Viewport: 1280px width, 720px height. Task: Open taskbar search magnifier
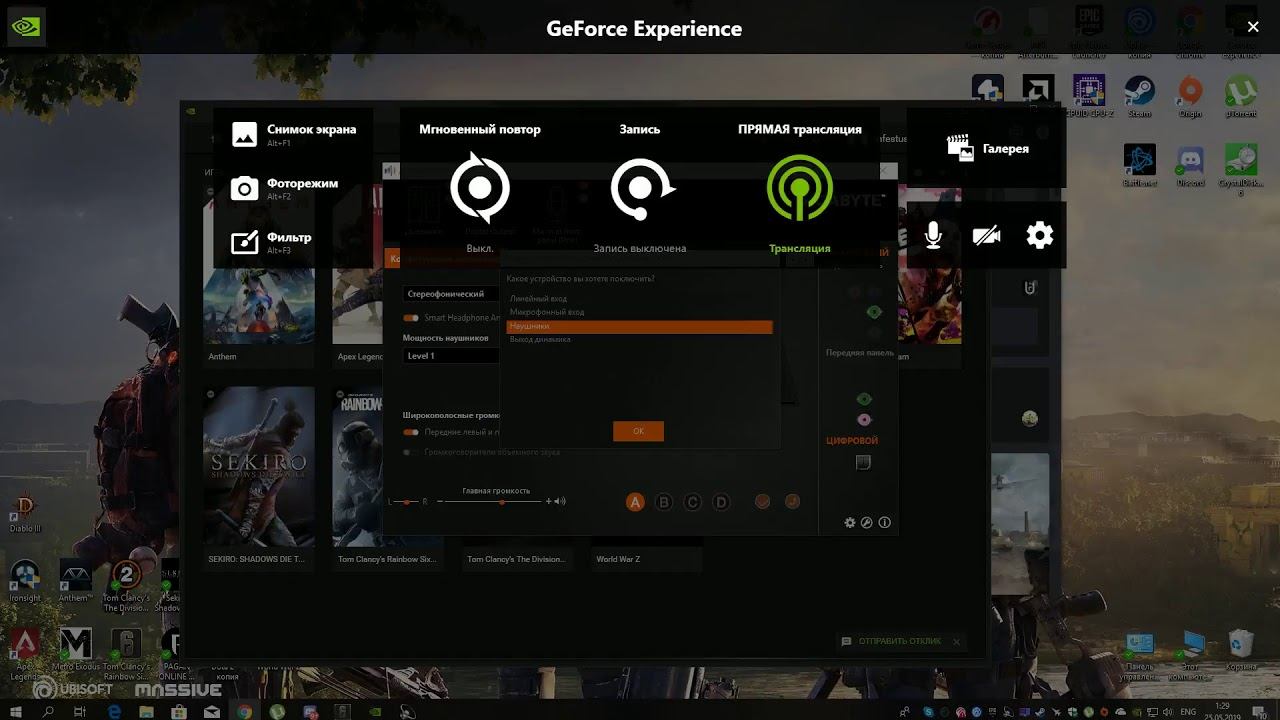[x=50, y=711]
